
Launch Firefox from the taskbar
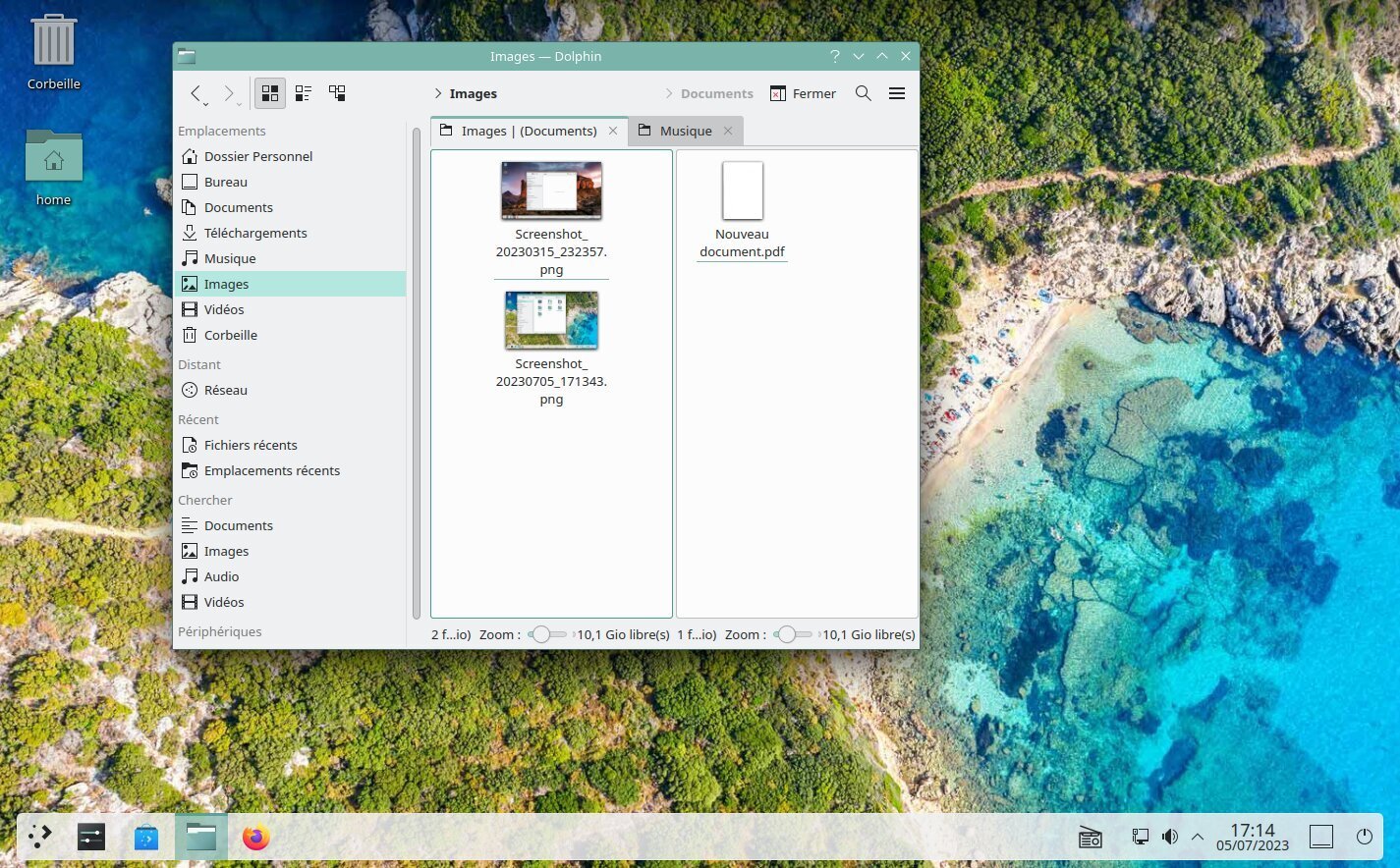click(256, 838)
